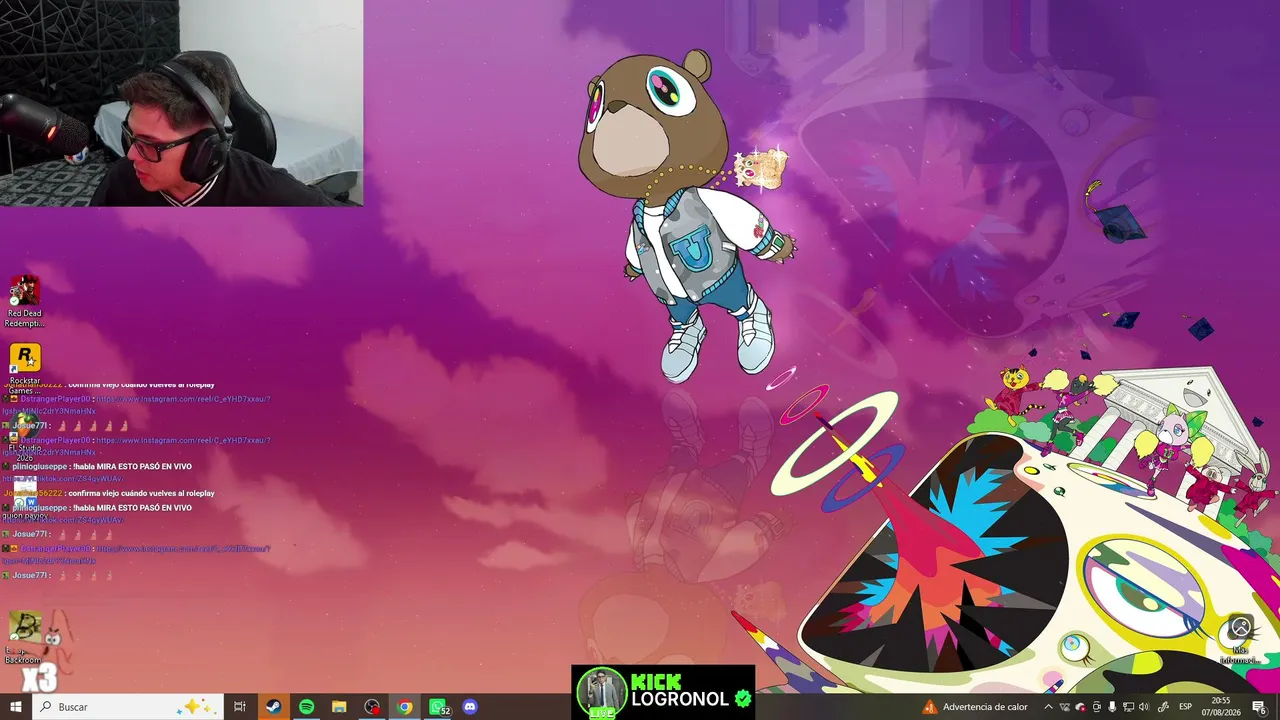Select the guion Word document on desktop
Screen dimensions: 1280x720
click(24, 499)
